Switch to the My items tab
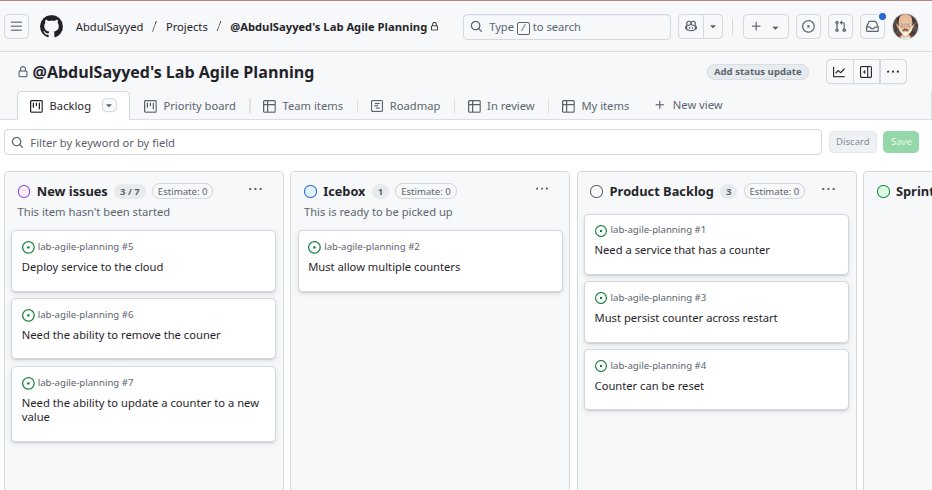The image size is (932, 490). [596, 106]
